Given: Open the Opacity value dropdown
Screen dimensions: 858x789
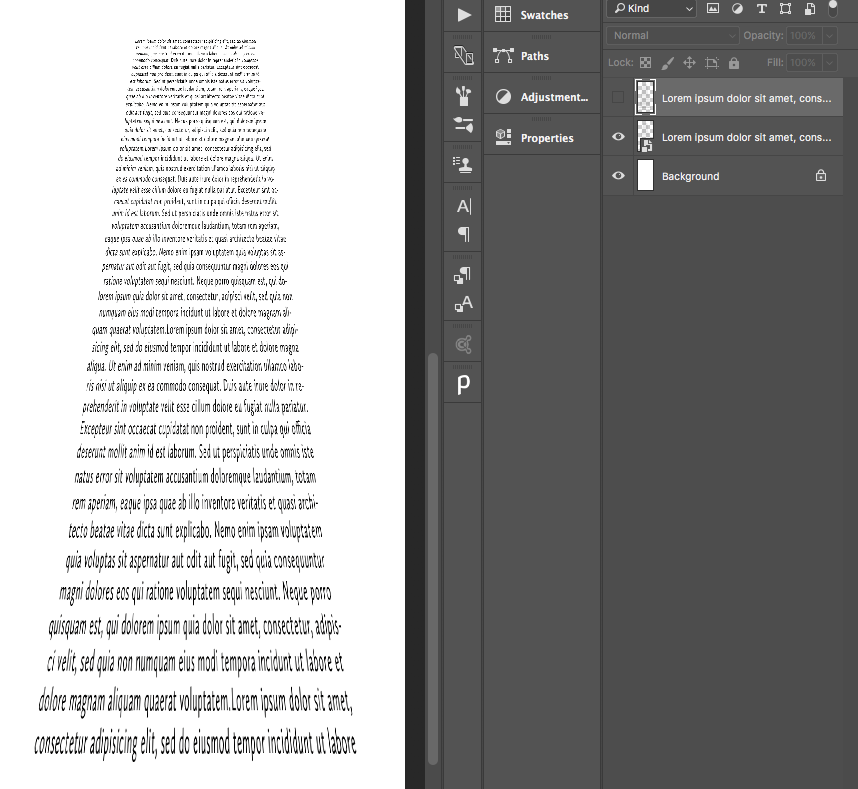Looking at the screenshot, I should pos(829,36).
